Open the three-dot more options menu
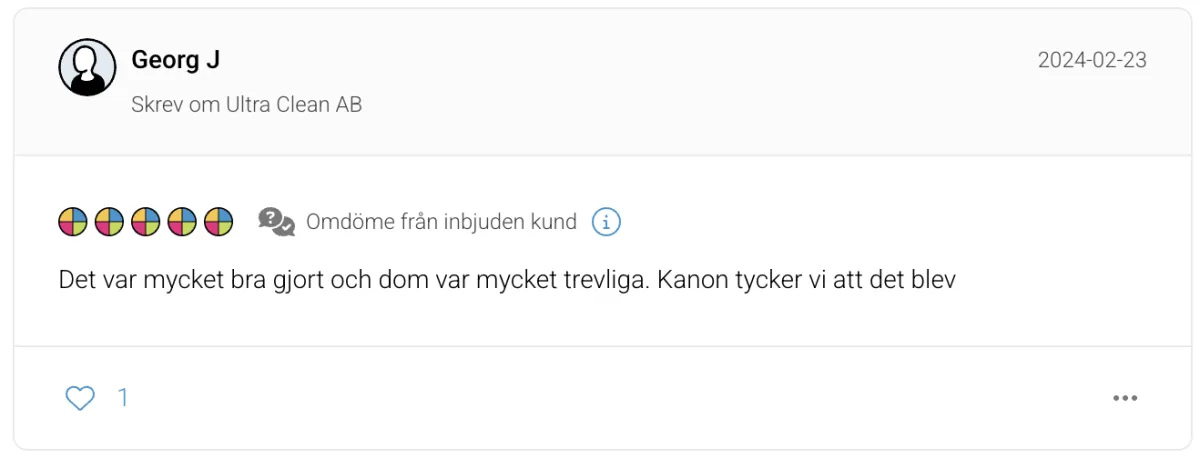This screenshot has height=458, width=1200. pos(1125,398)
